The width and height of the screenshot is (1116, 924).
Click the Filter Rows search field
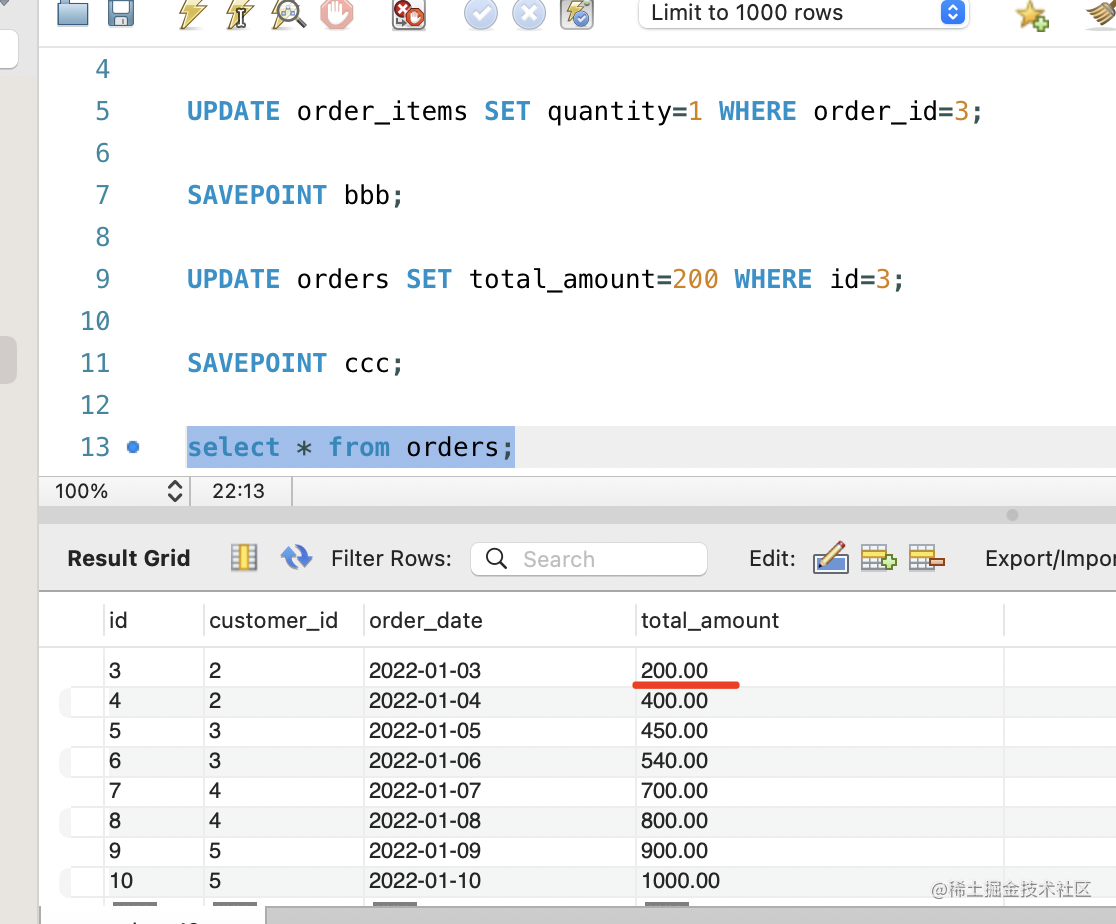tap(589, 559)
